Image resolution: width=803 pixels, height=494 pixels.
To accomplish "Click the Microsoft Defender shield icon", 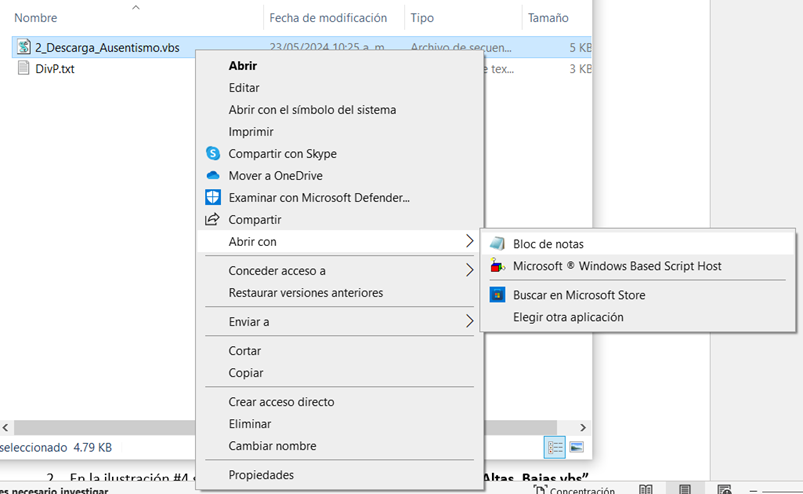I will [212, 198].
